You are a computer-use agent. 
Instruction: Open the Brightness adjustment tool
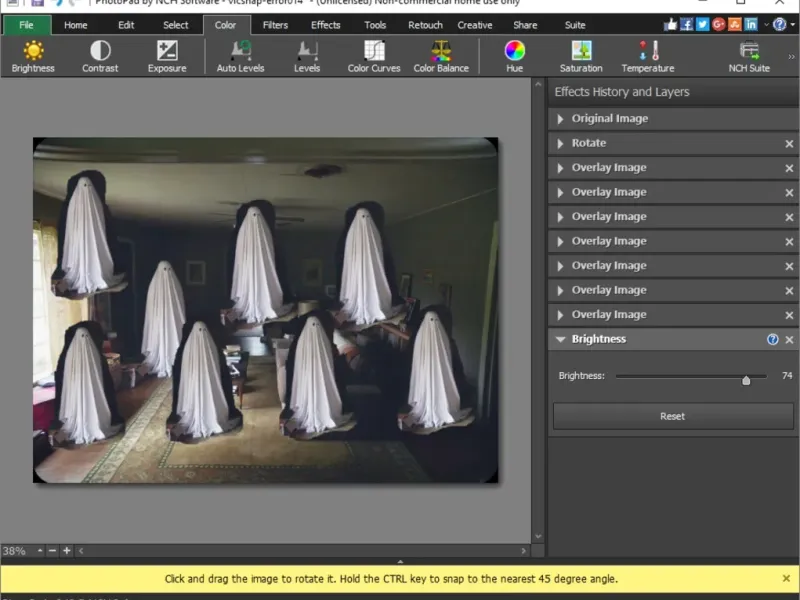[x=33, y=56]
